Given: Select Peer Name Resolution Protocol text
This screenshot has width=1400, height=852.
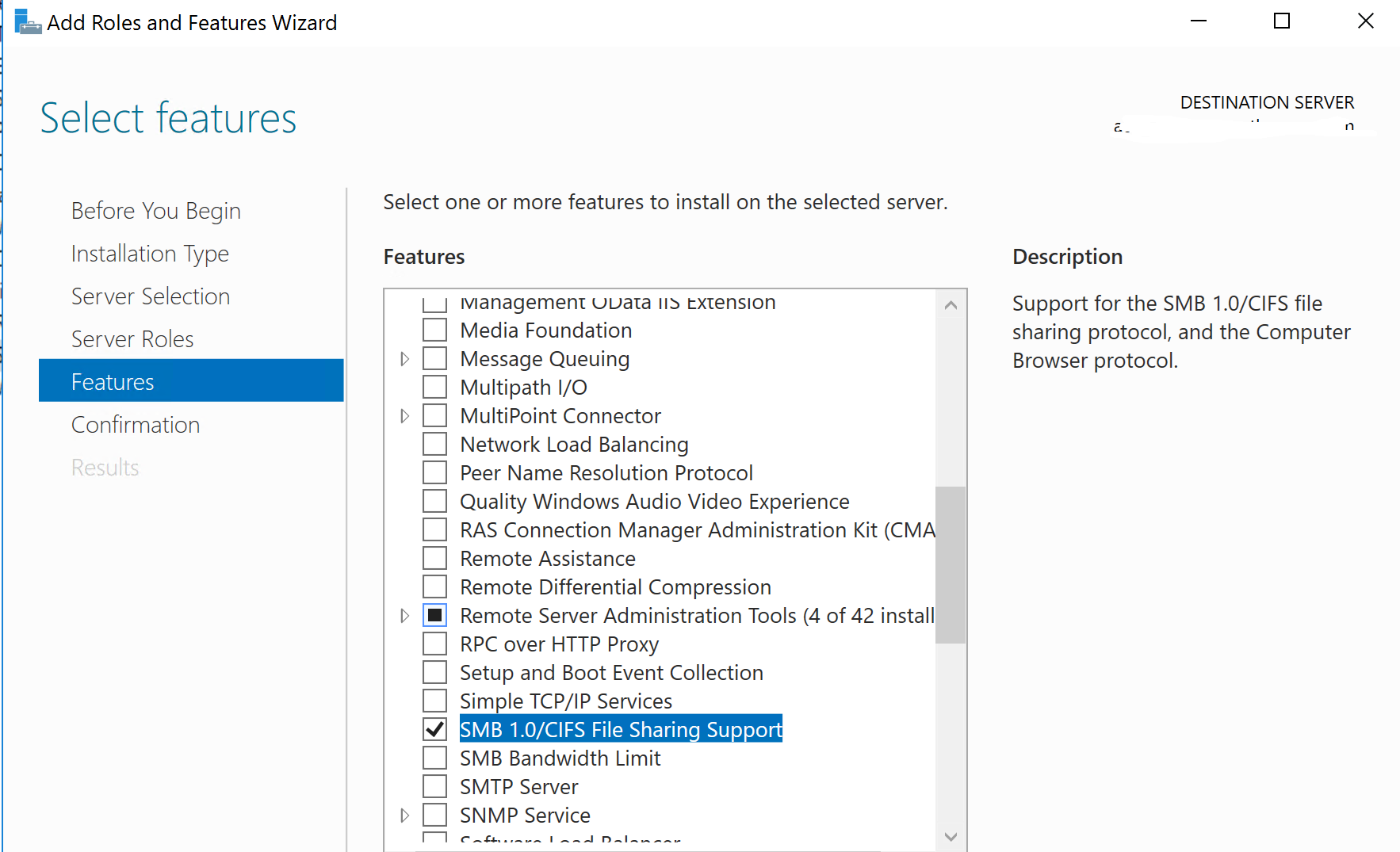Looking at the screenshot, I should pos(606,473).
